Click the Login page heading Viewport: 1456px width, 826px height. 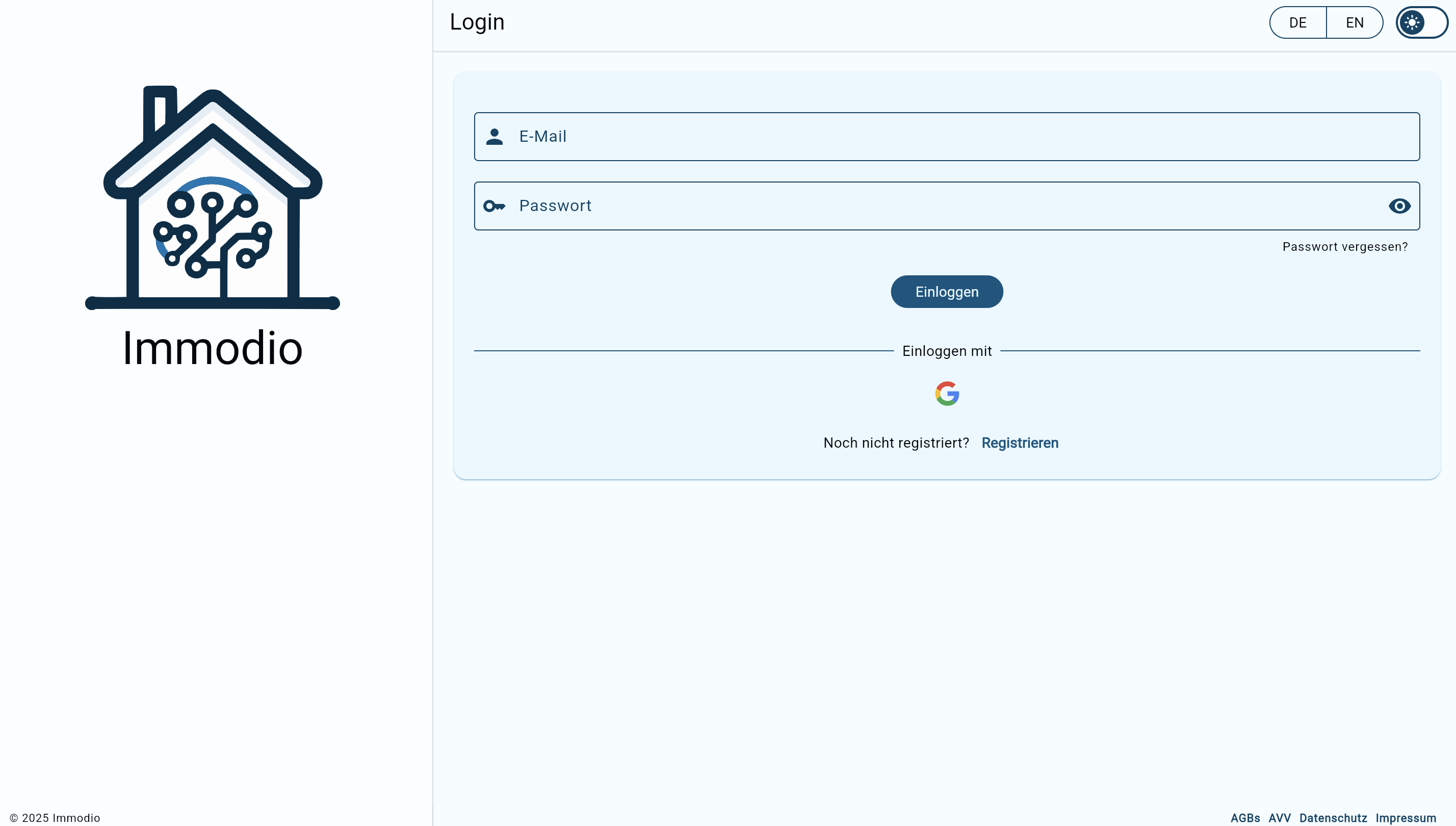pos(477,22)
